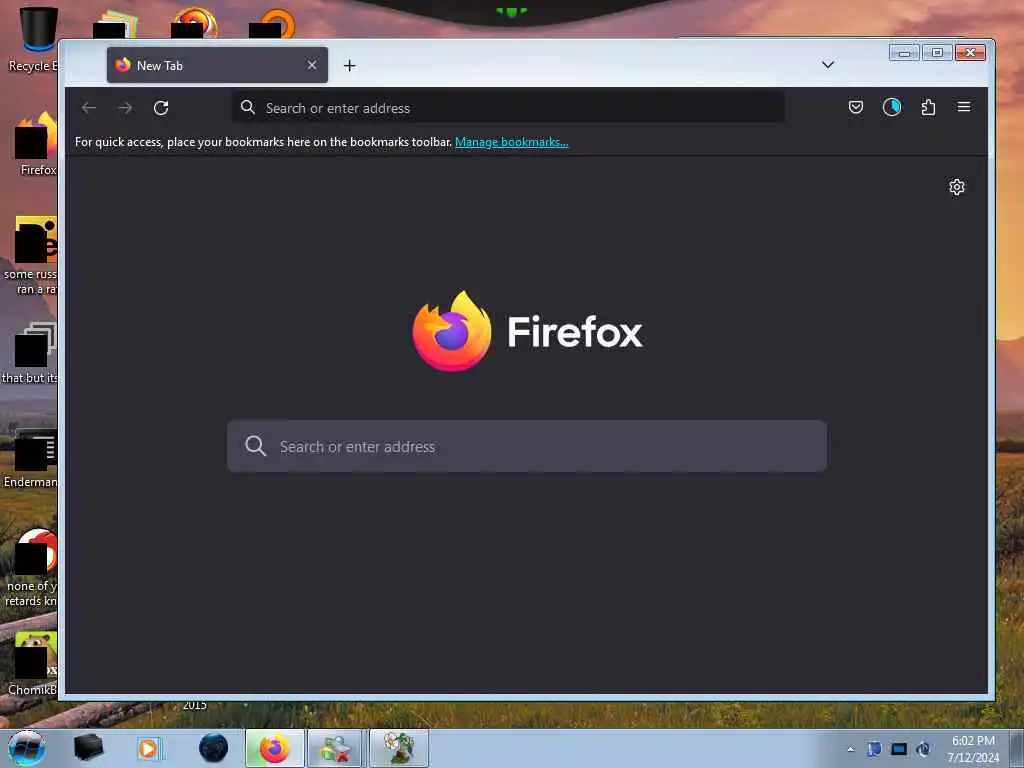Viewport: 1024px width, 768px height.
Task: Click the magnifier icon in the address bar
Action: (x=248, y=107)
